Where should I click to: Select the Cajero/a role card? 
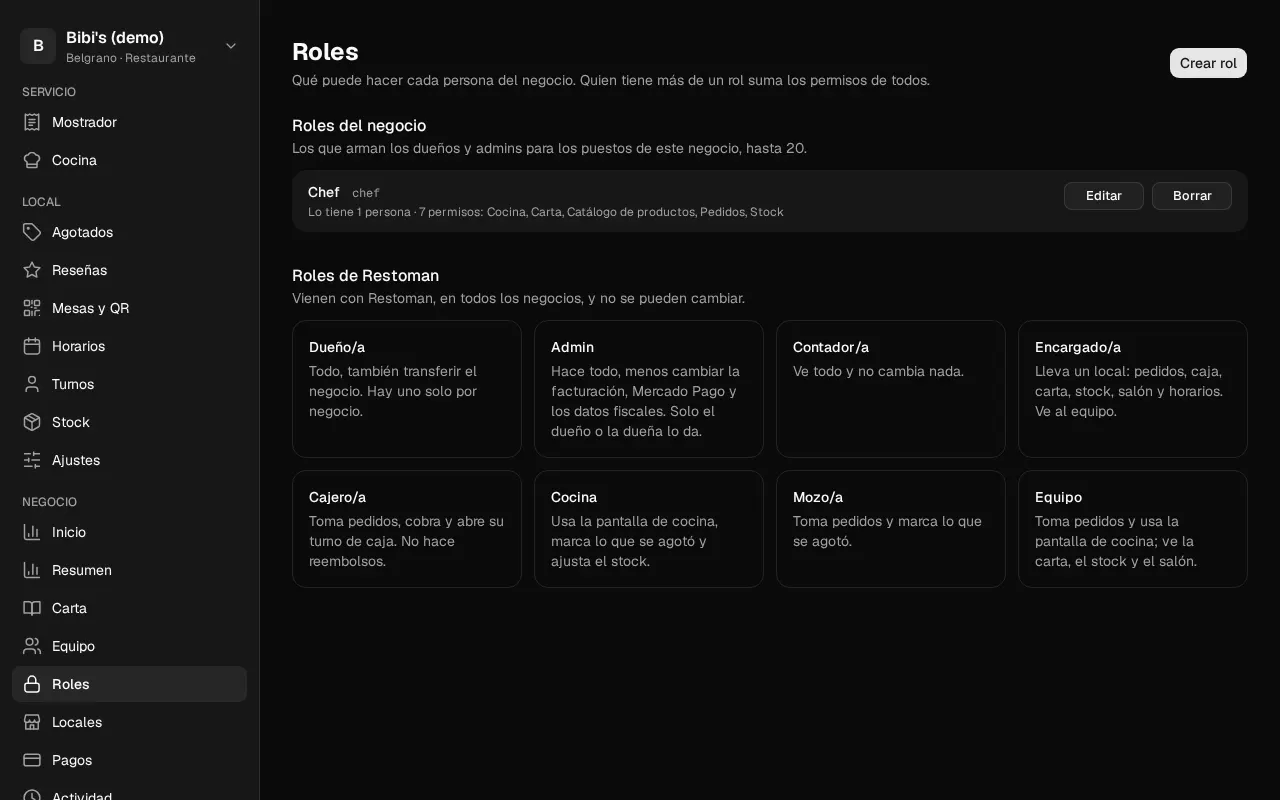[x=407, y=529]
